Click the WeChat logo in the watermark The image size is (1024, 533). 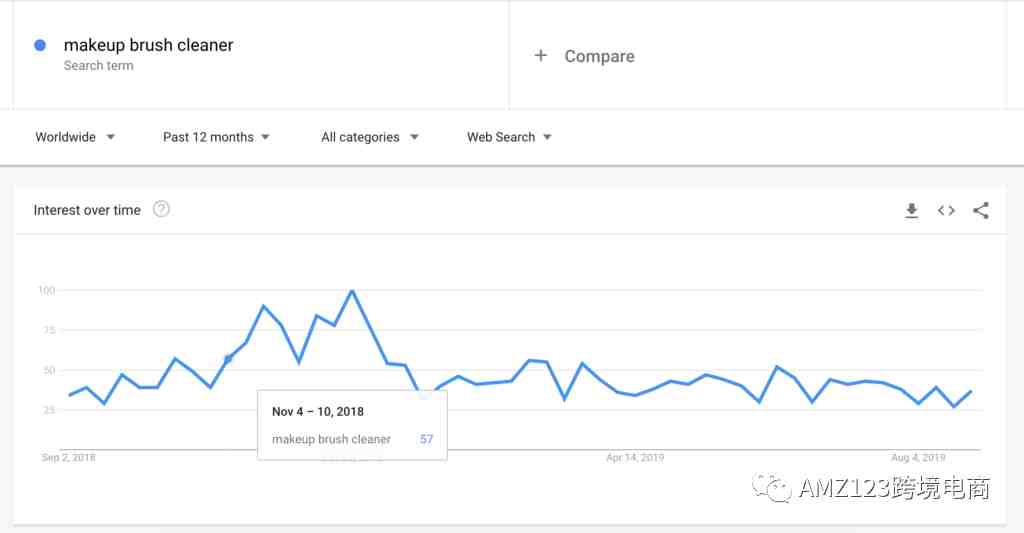772,488
